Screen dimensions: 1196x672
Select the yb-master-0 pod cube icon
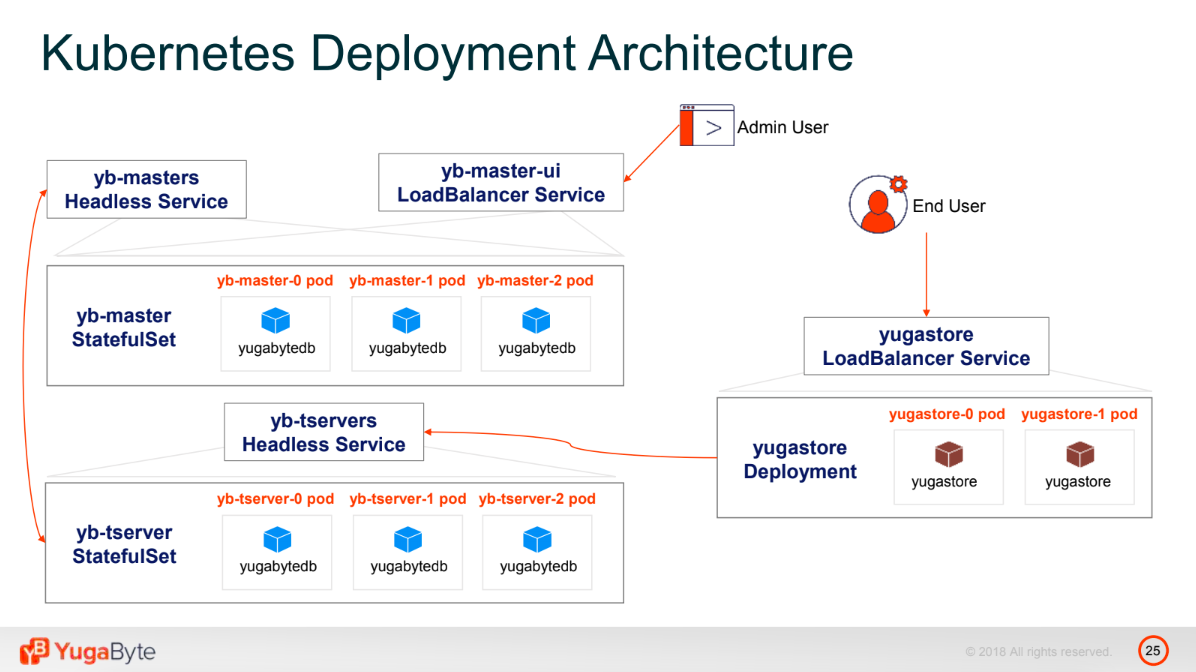coord(275,320)
